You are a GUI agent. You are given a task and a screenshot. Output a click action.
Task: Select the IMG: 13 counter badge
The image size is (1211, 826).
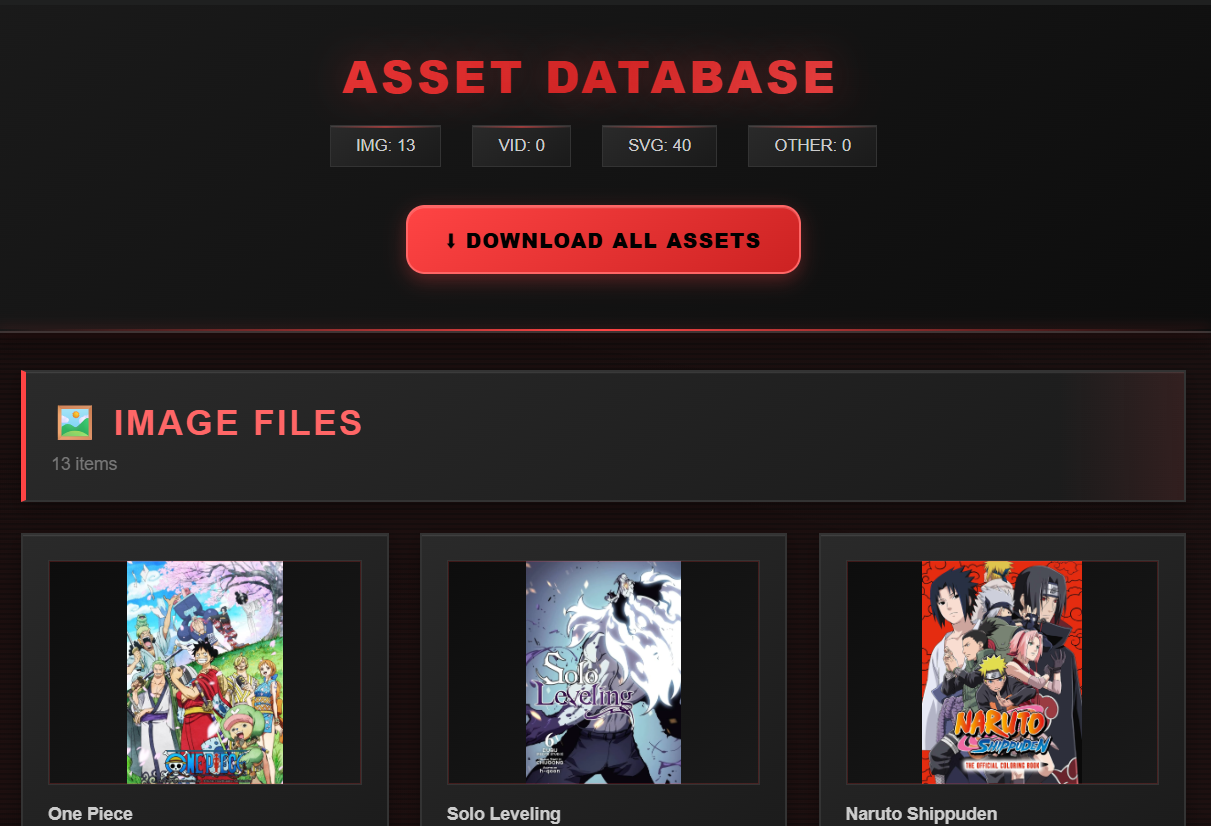pyautogui.click(x=385, y=146)
